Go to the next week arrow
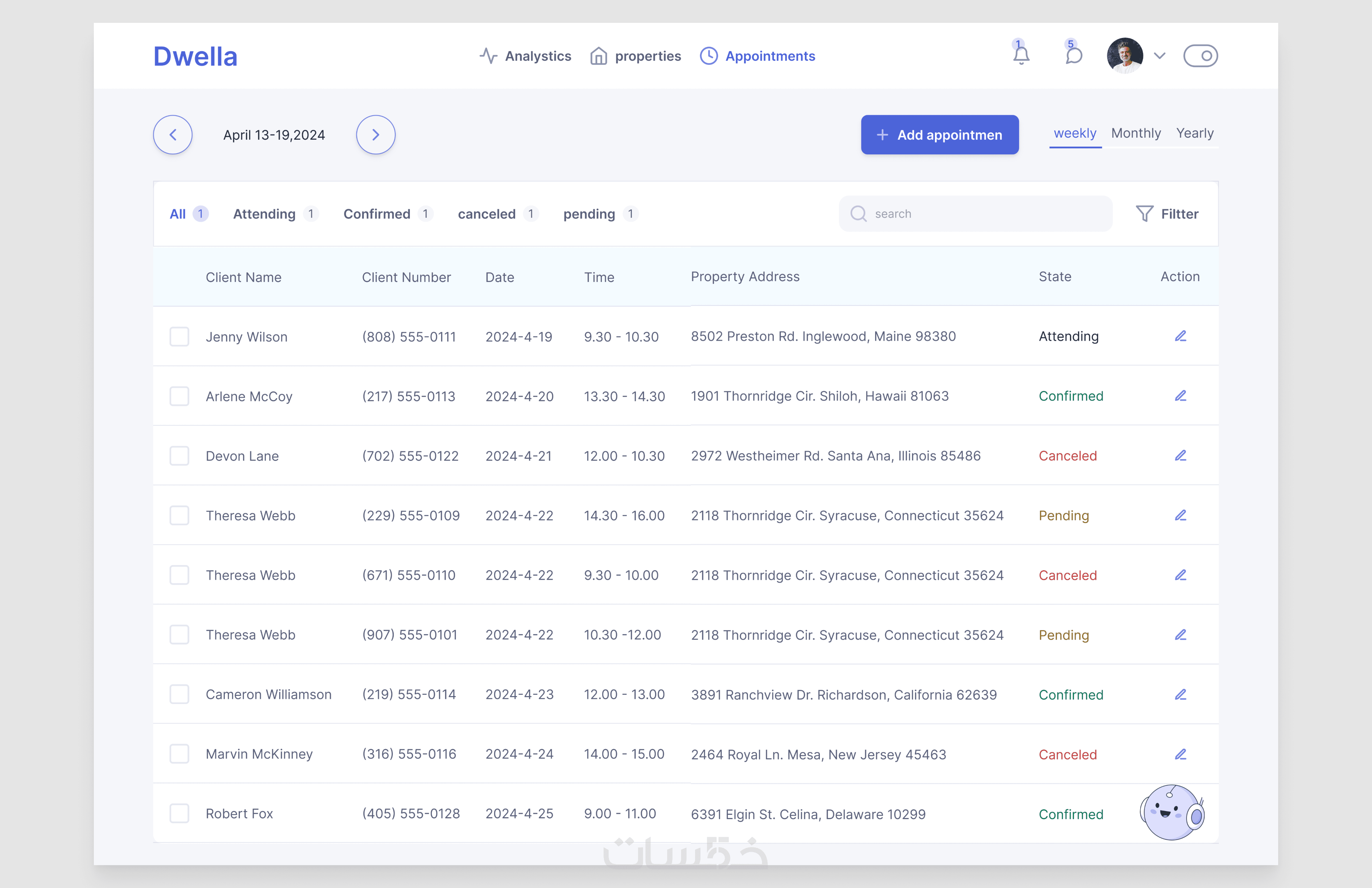The height and width of the screenshot is (888, 1372). pos(375,135)
